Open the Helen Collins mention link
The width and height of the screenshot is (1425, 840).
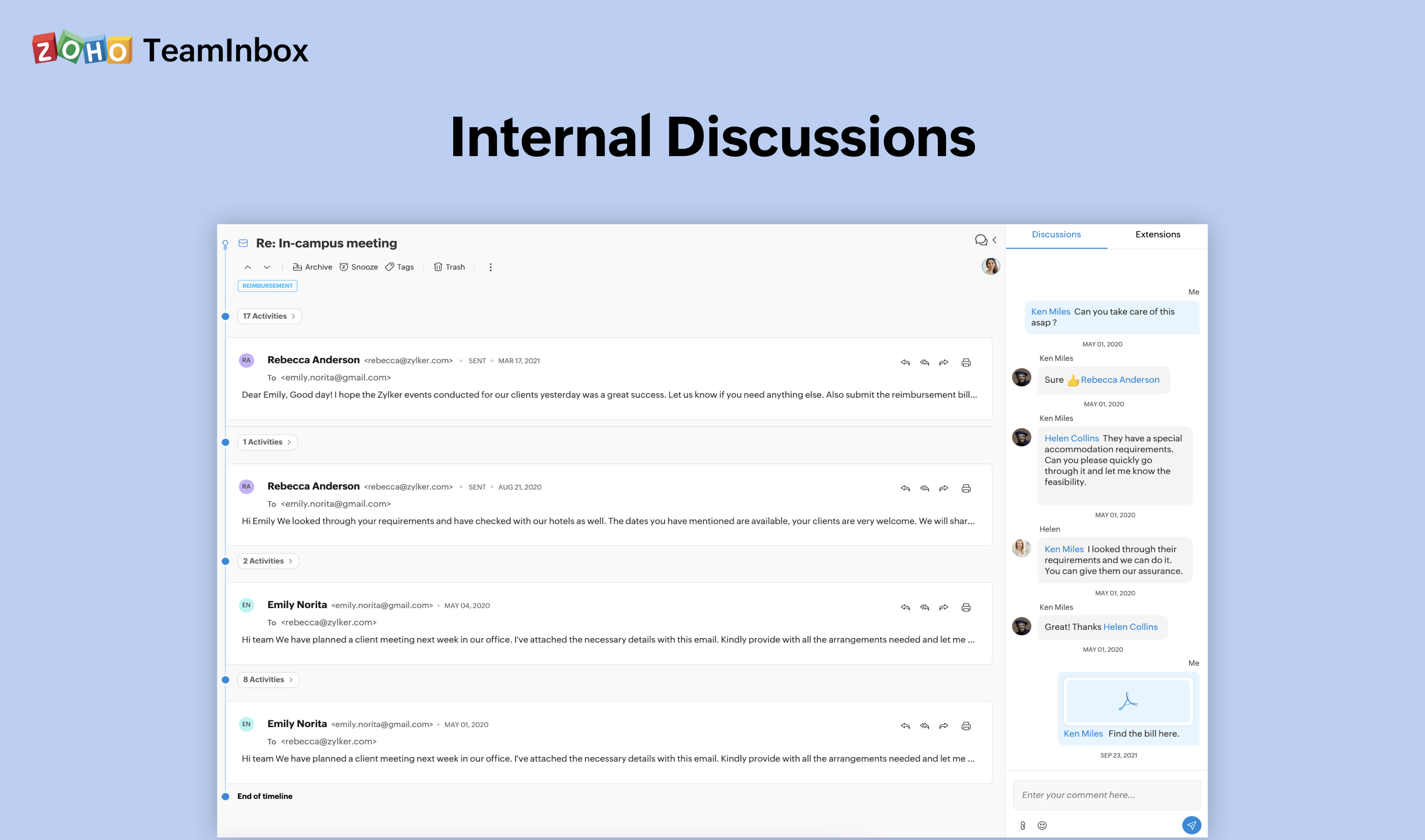1071,438
